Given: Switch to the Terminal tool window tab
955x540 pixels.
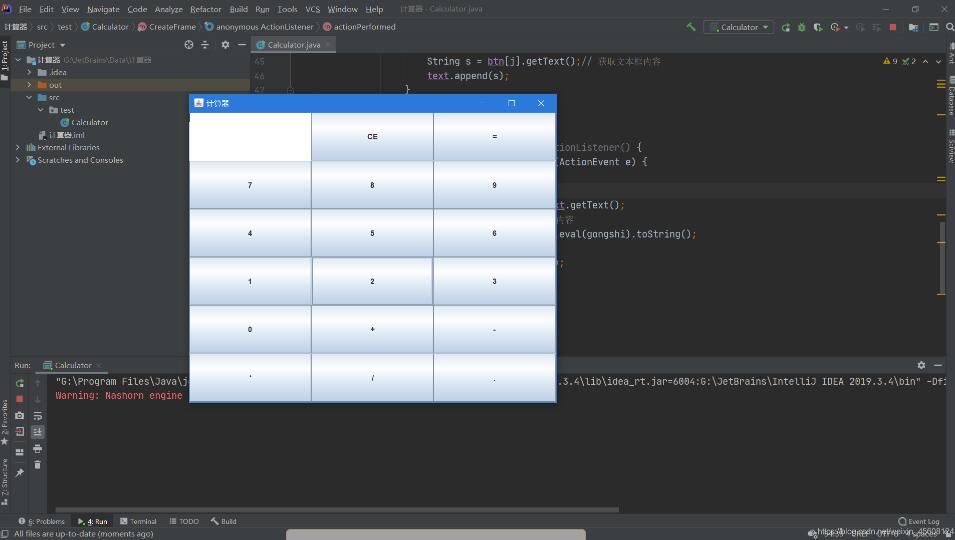Looking at the screenshot, I should tap(138, 521).
